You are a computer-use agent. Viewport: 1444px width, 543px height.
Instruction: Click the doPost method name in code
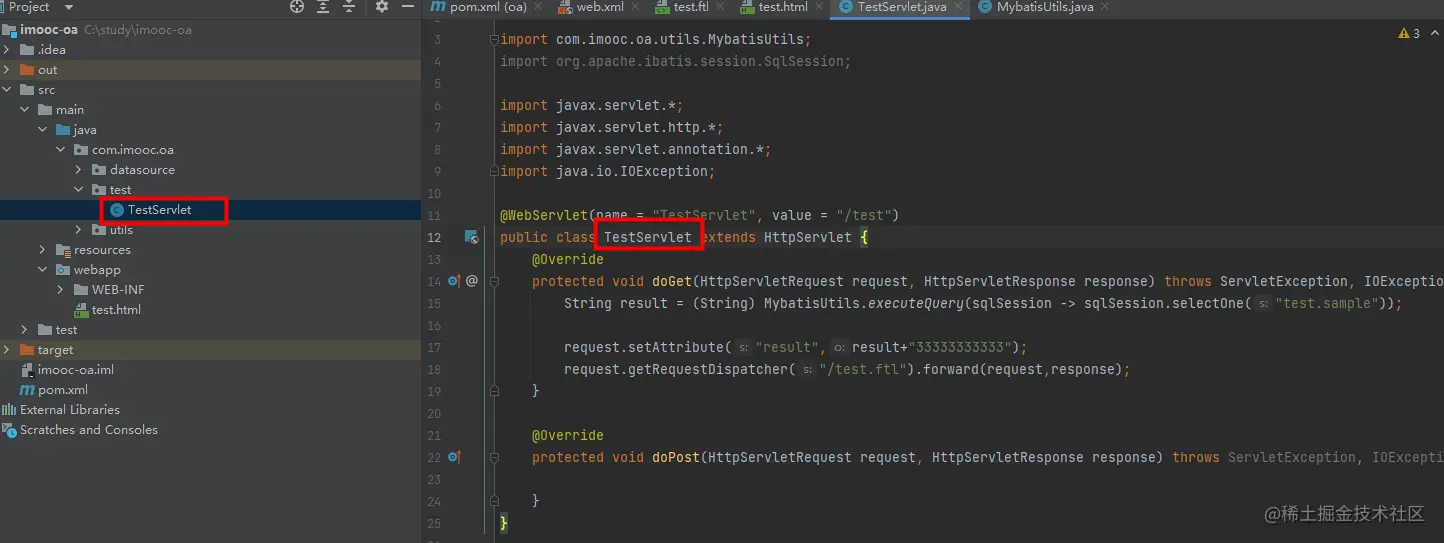click(676, 457)
